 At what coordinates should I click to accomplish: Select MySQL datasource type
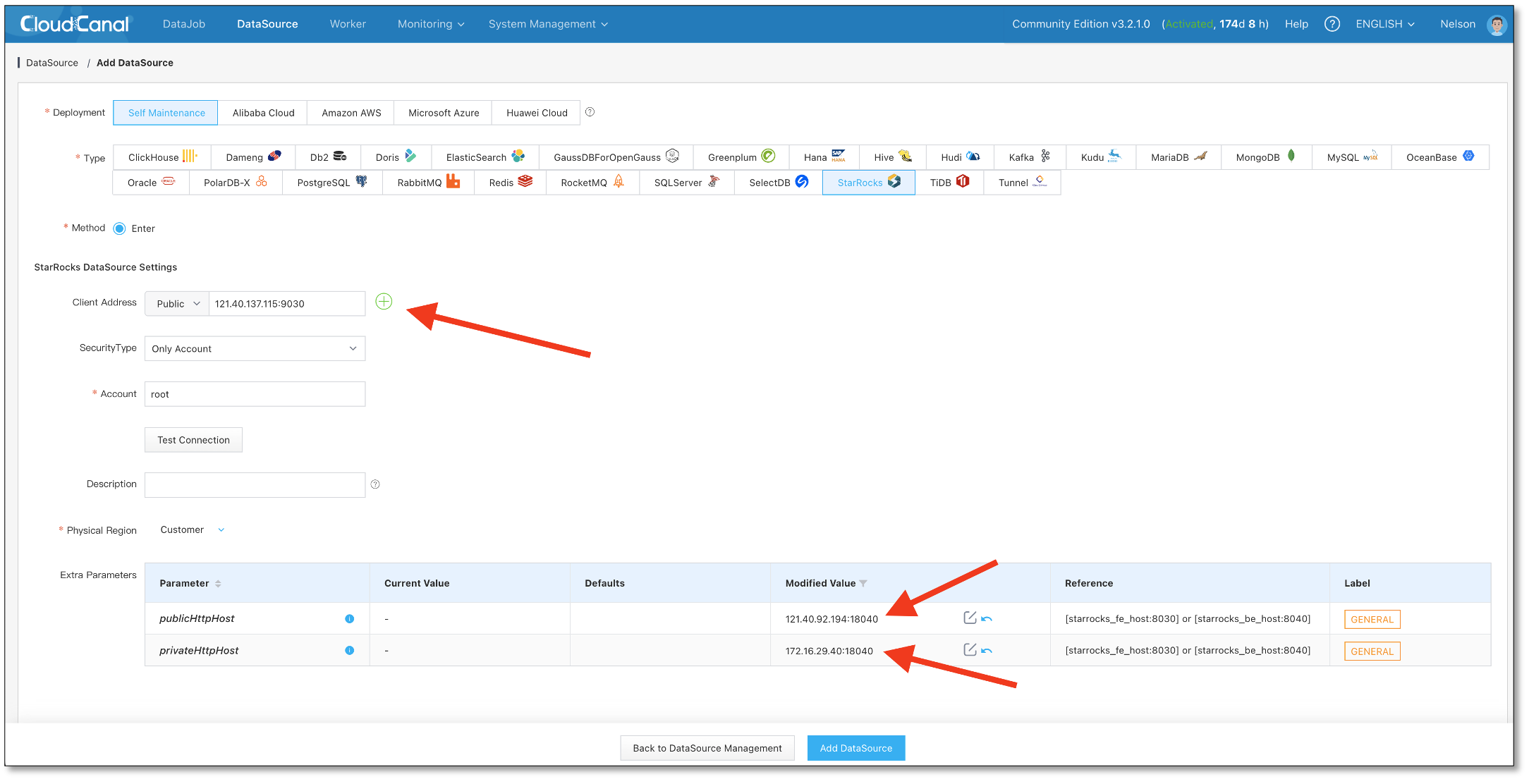(1352, 157)
